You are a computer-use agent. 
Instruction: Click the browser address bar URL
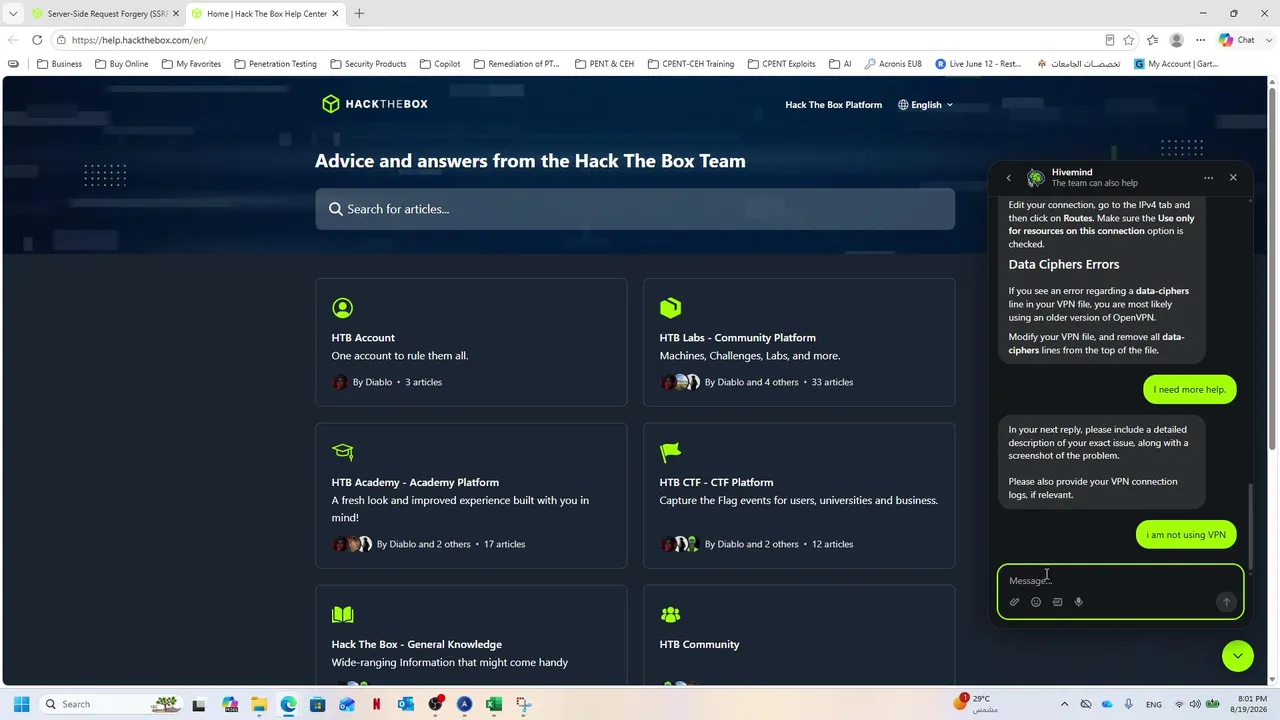[x=139, y=40]
